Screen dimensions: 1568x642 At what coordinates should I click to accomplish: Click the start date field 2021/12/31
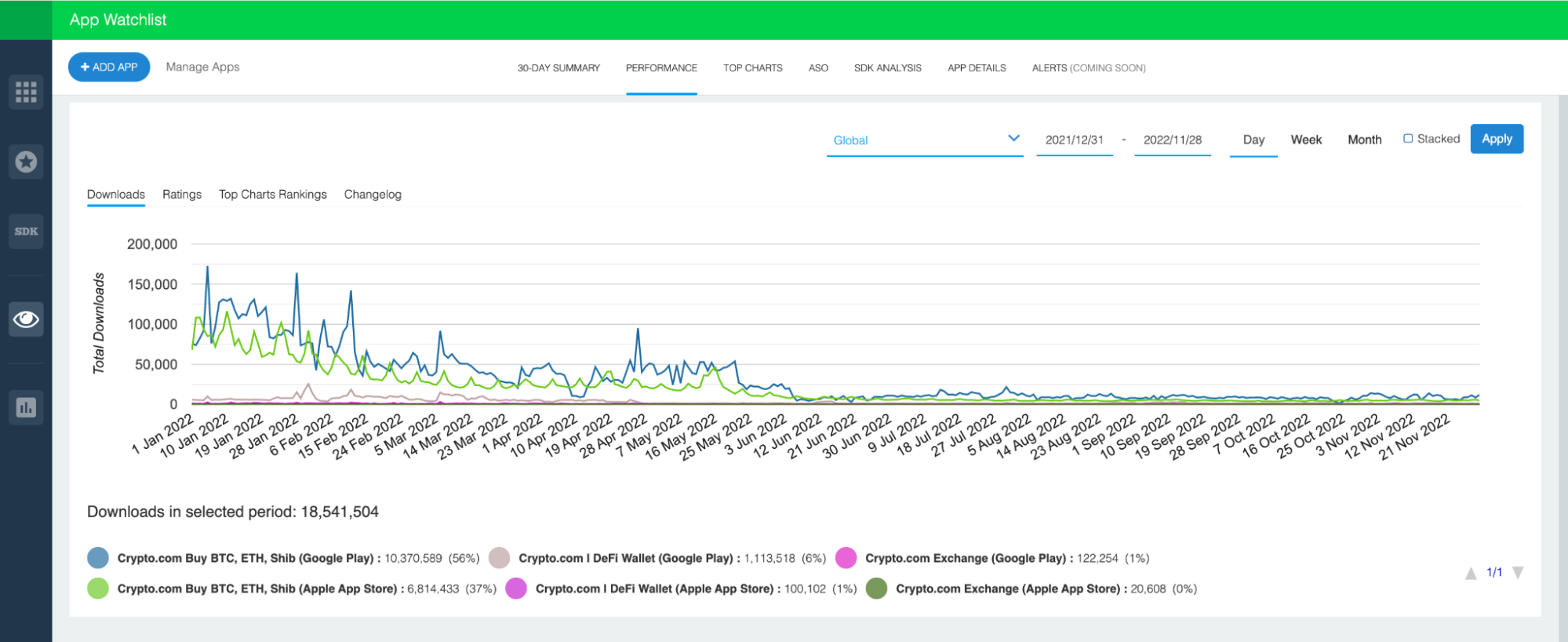pos(1075,140)
